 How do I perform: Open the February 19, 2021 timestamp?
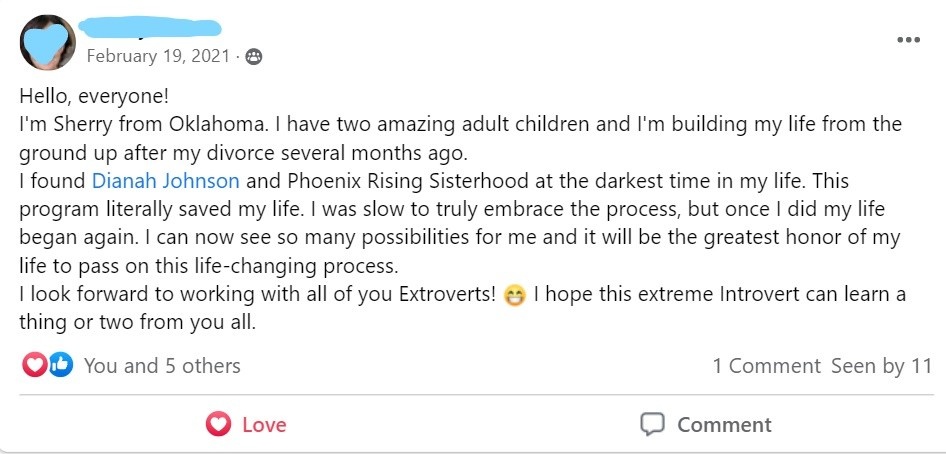[158, 56]
